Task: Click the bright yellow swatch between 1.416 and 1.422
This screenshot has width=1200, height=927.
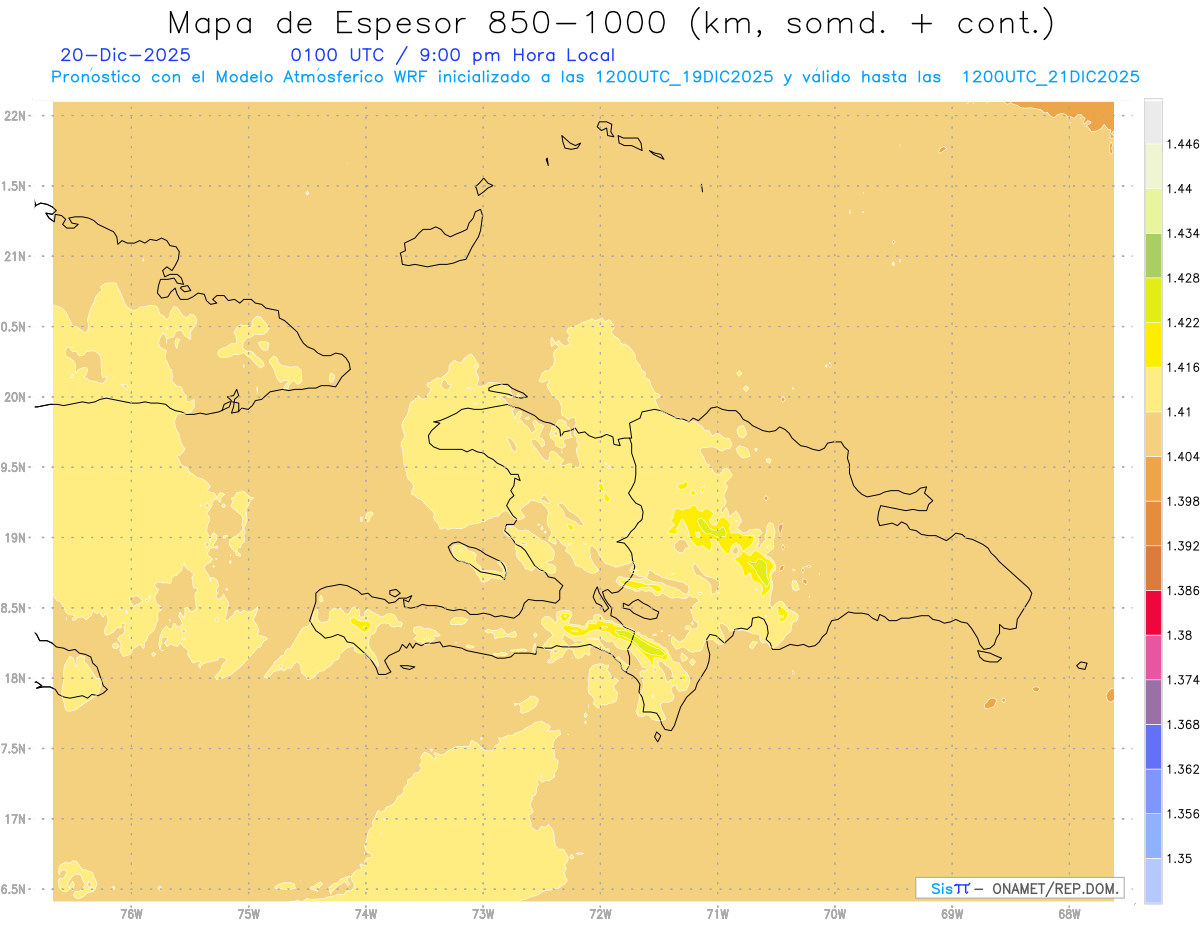Action: click(x=1153, y=344)
